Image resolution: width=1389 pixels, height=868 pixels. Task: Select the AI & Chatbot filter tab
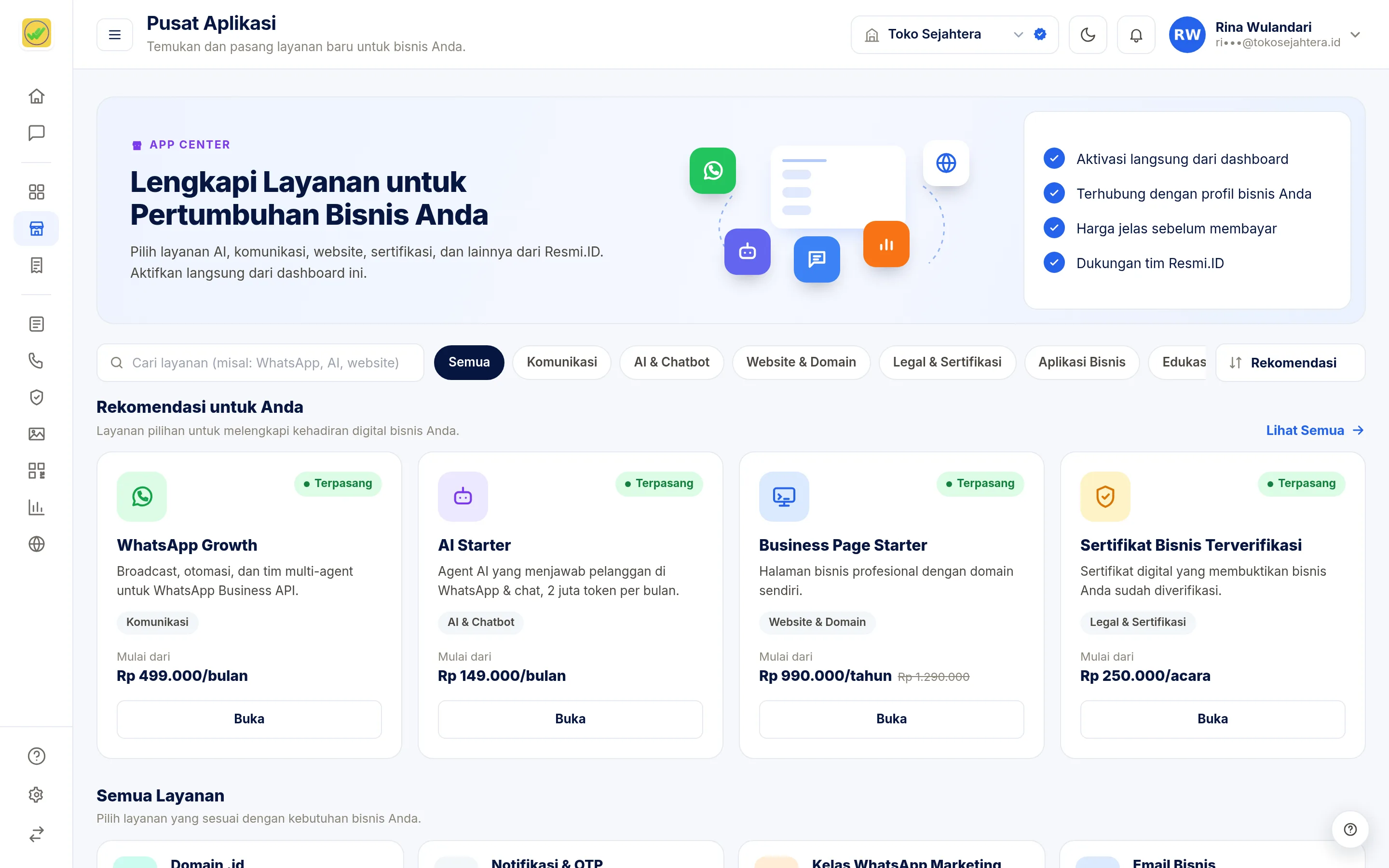[x=671, y=362]
